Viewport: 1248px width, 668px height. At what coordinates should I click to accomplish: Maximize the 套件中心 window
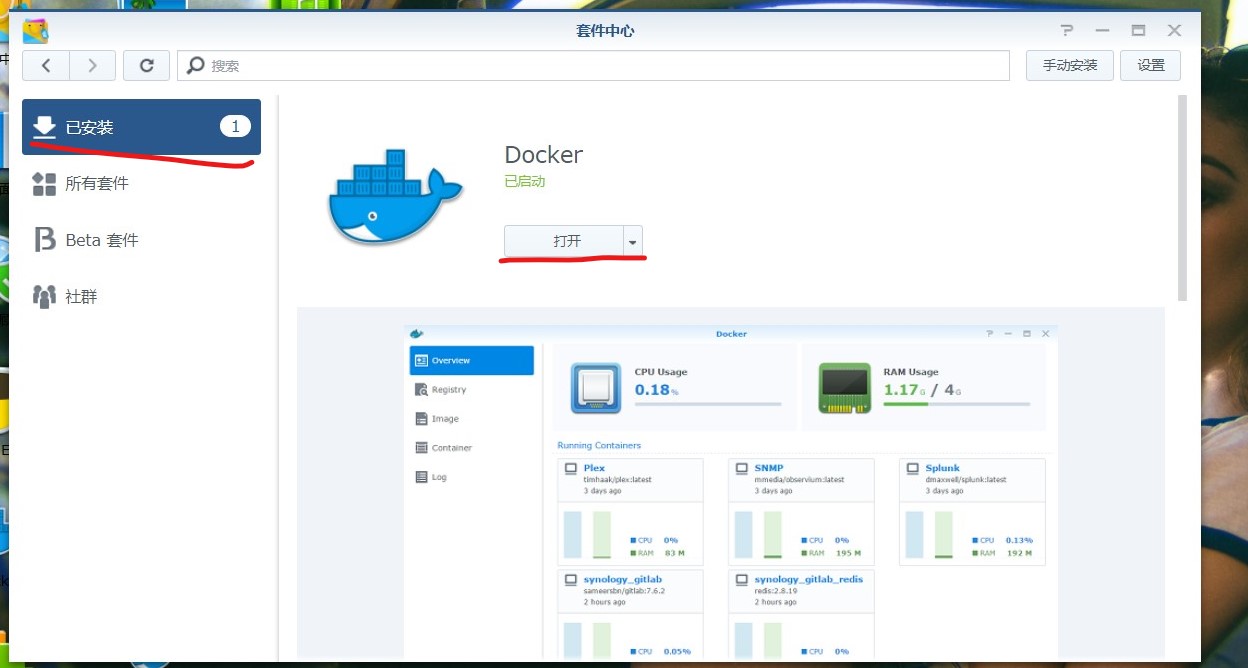[x=1138, y=31]
